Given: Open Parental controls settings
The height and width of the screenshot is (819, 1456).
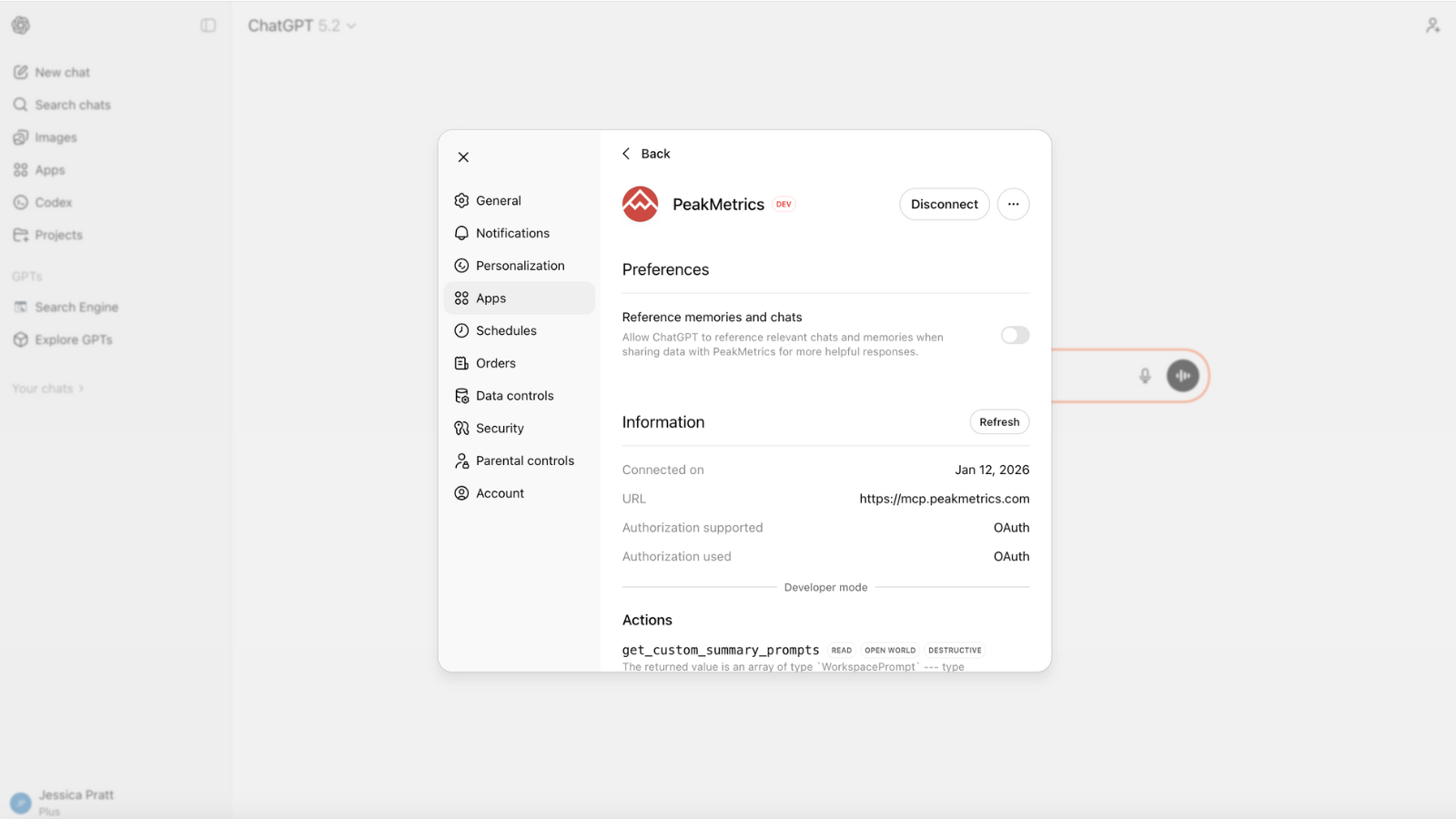Looking at the screenshot, I should click(524, 460).
